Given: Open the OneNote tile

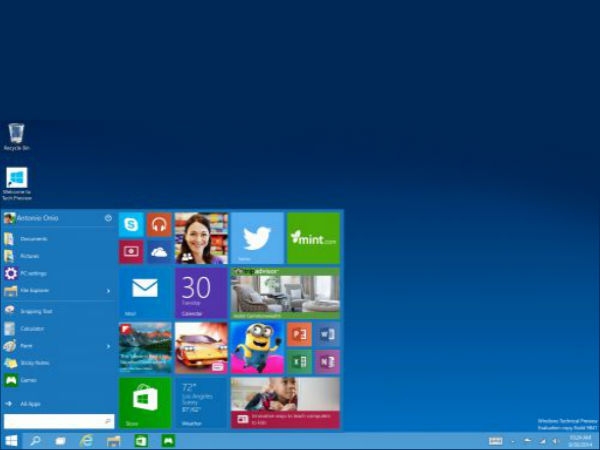Looking at the screenshot, I should tap(328, 362).
